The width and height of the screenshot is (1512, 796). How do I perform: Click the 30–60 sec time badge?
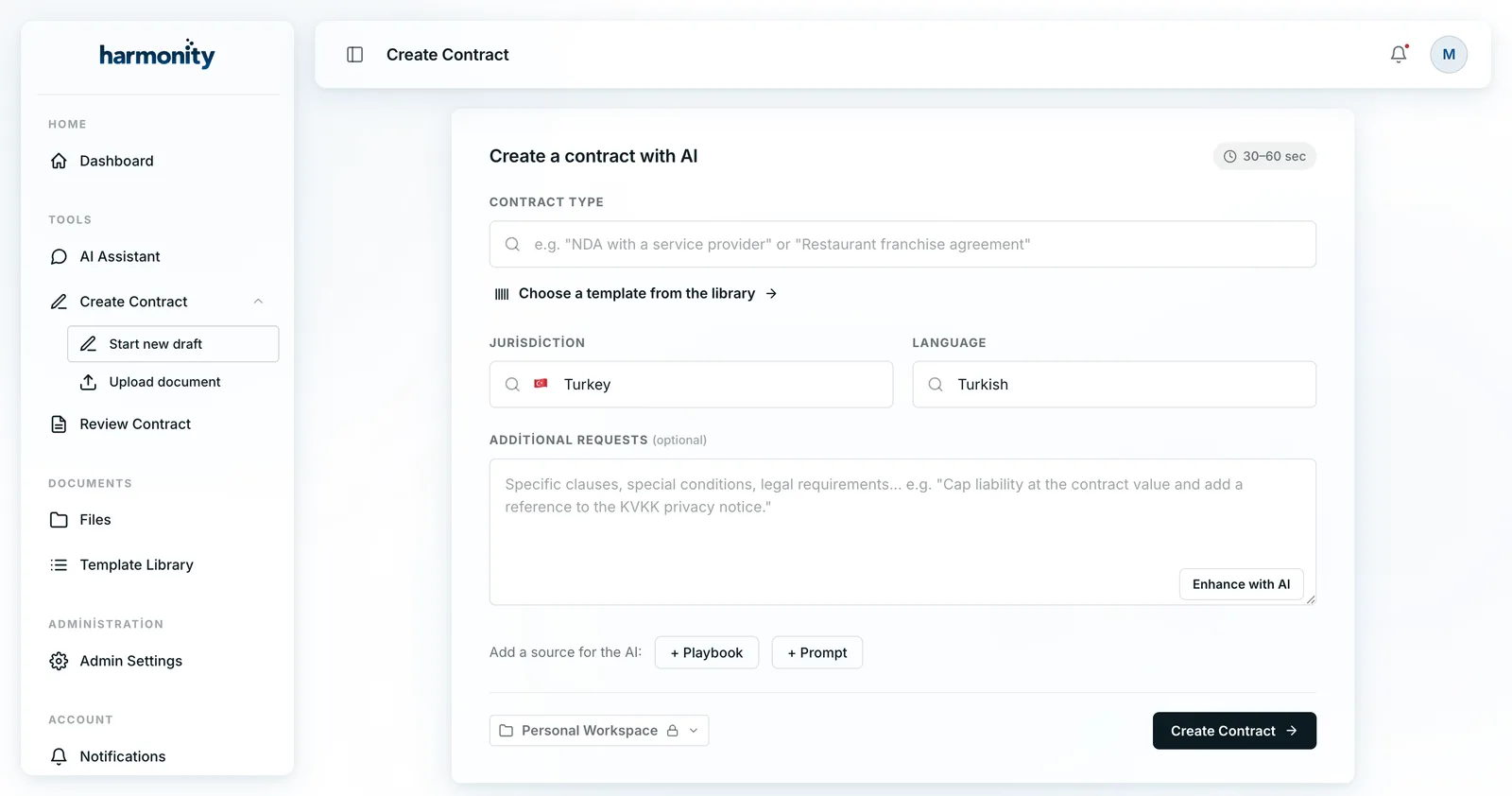(1264, 157)
